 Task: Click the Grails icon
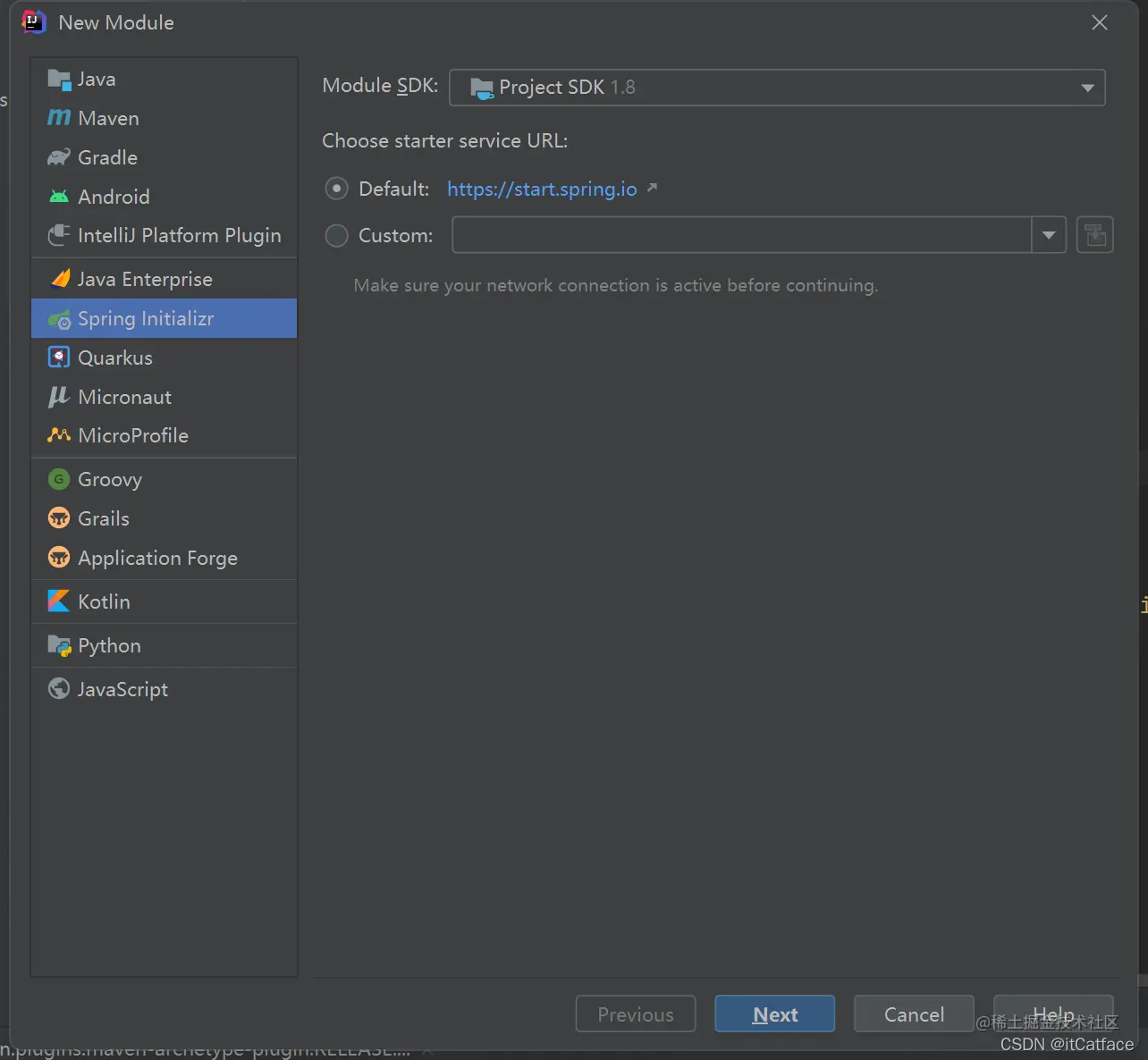pos(59,518)
